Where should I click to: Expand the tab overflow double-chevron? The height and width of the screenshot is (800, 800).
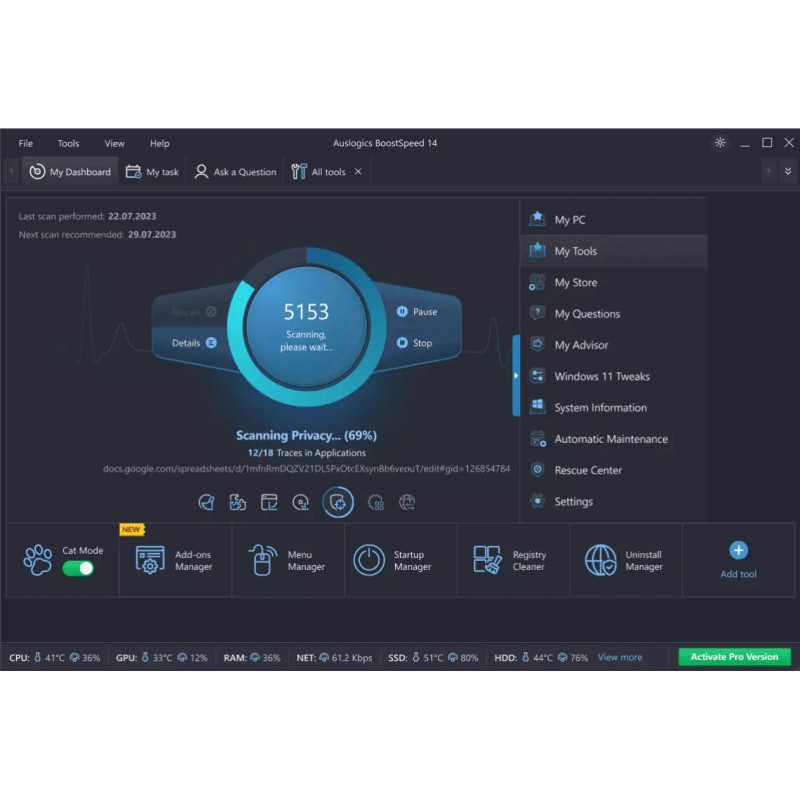tap(787, 172)
